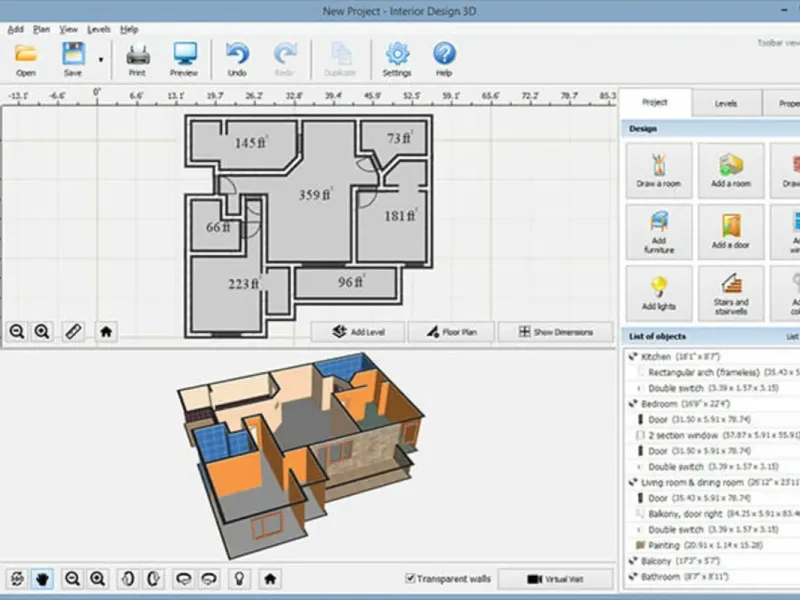Collapse the Bedroom item in object list
Image resolution: width=800 pixels, height=600 pixels.
[633, 404]
